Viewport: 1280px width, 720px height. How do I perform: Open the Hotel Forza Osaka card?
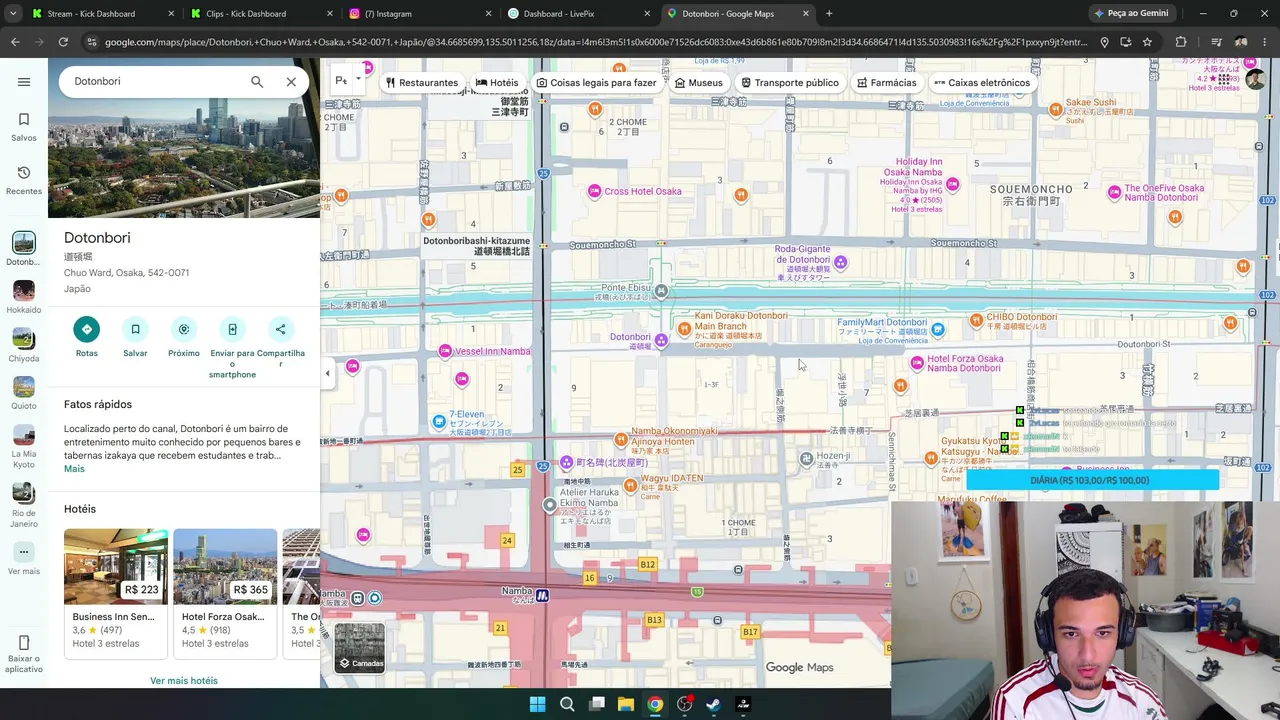click(x=225, y=593)
